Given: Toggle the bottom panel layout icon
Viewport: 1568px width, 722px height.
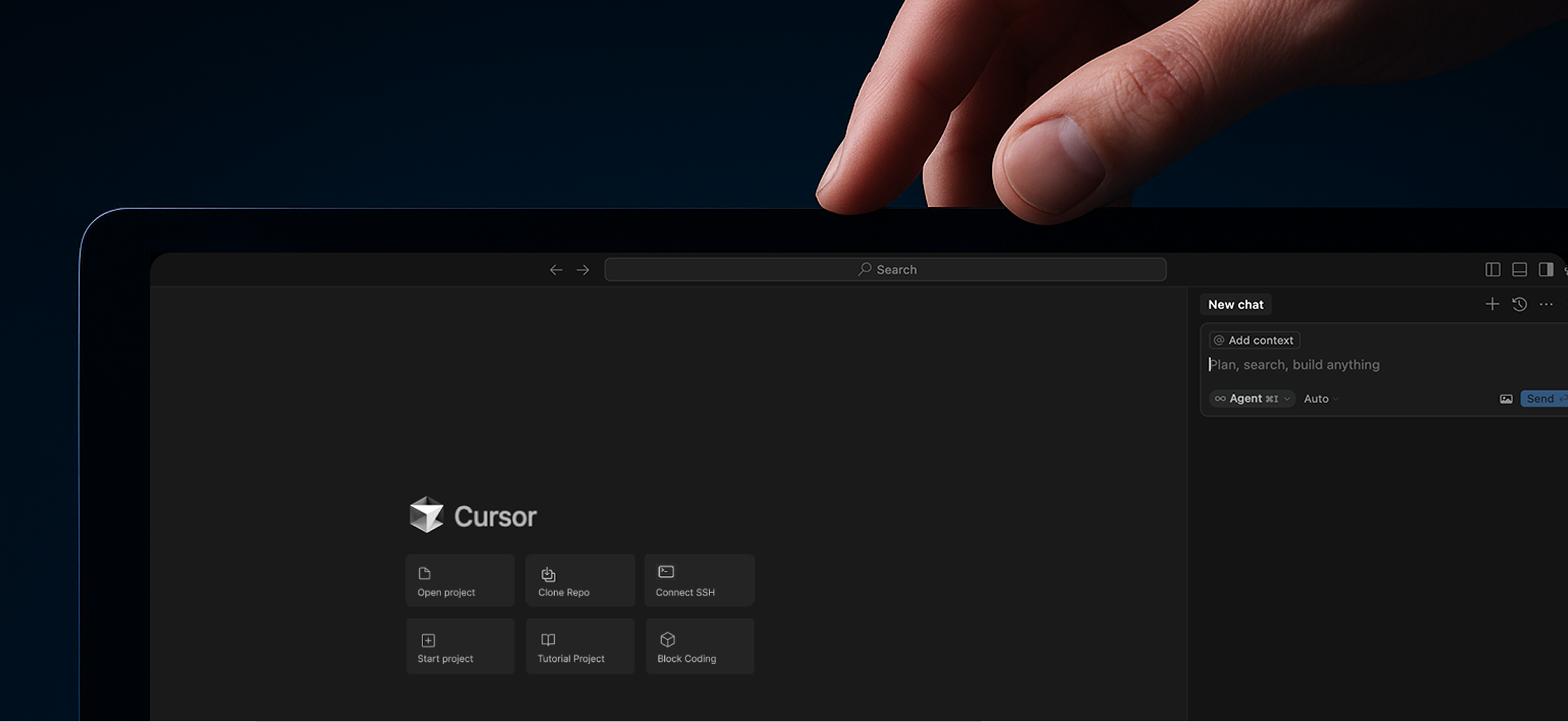Looking at the screenshot, I should tap(1519, 270).
